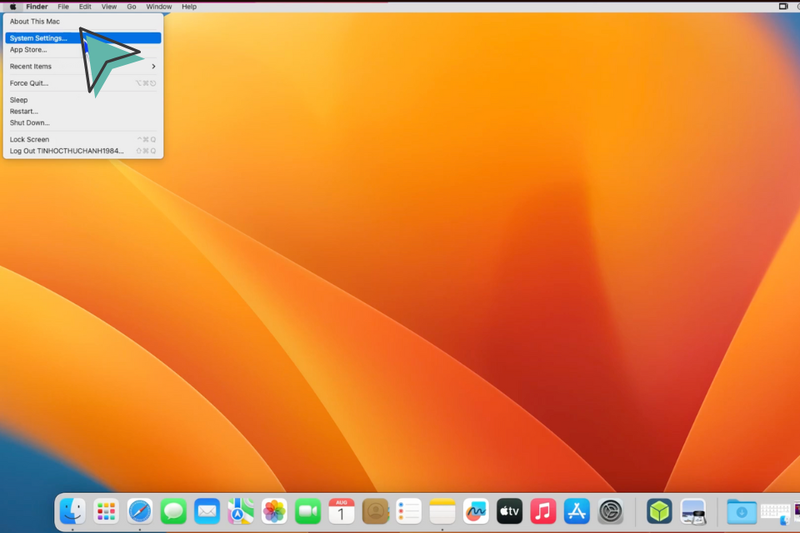
Task: Choose Lock Screen from Apple menu
Action: pyautogui.click(x=83, y=139)
